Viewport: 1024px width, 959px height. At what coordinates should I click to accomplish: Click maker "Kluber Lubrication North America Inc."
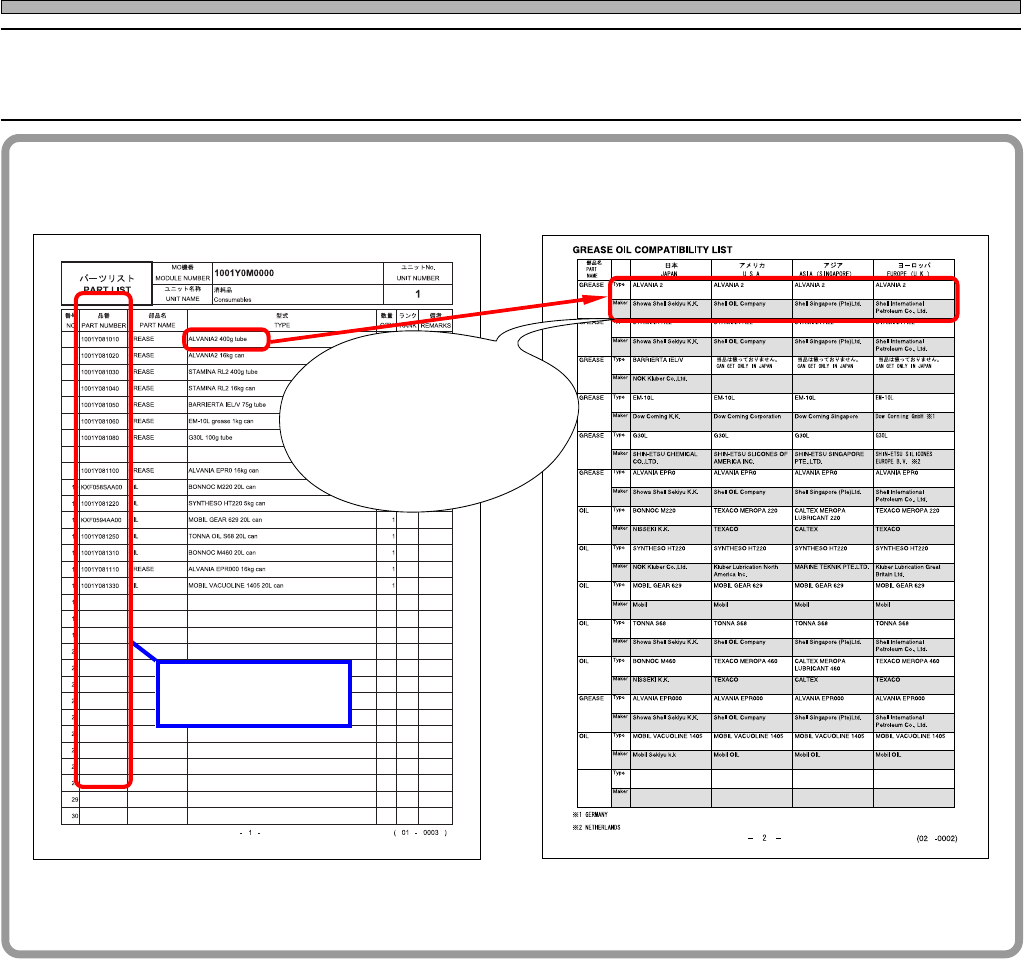pyautogui.click(x=746, y=571)
